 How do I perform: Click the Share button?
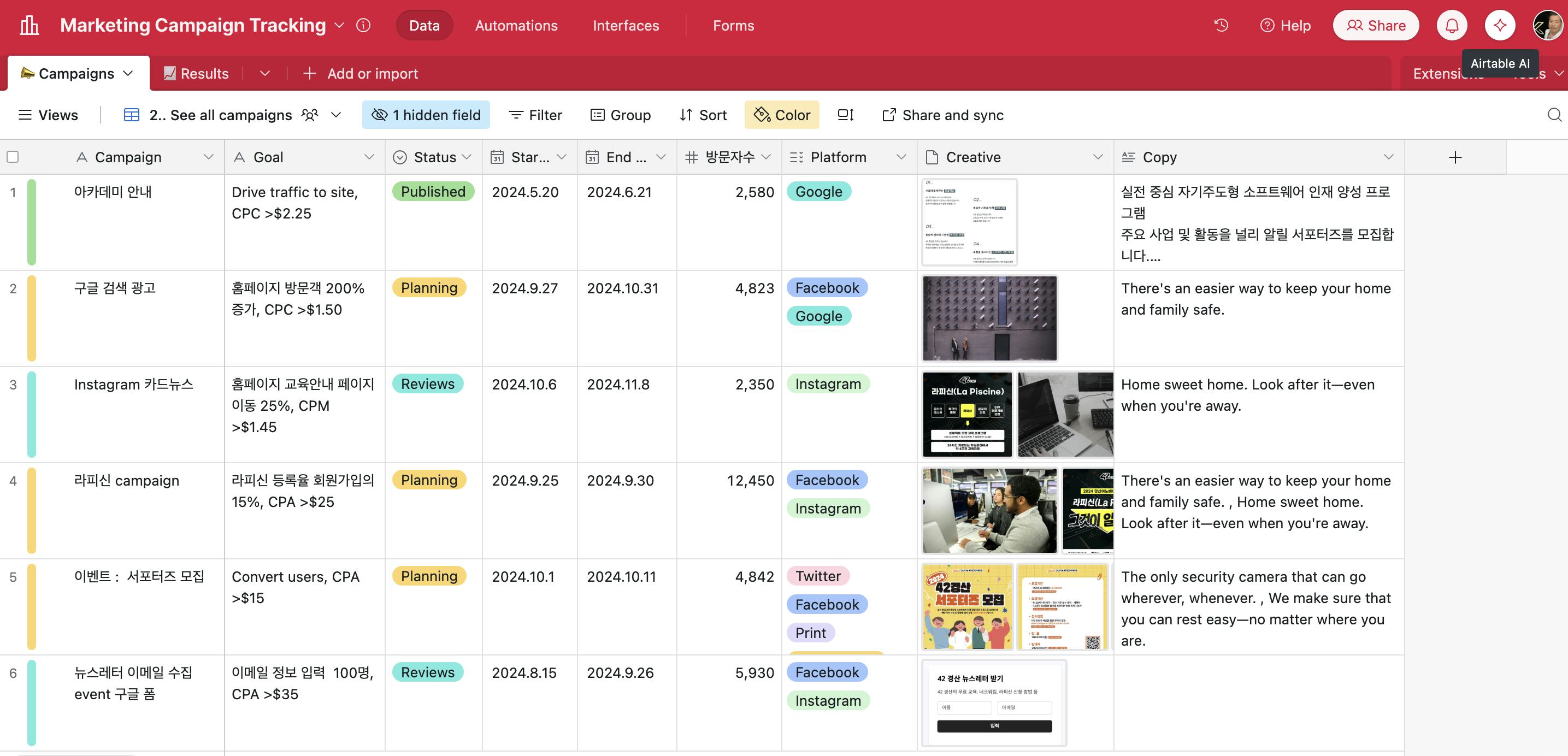(1376, 26)
